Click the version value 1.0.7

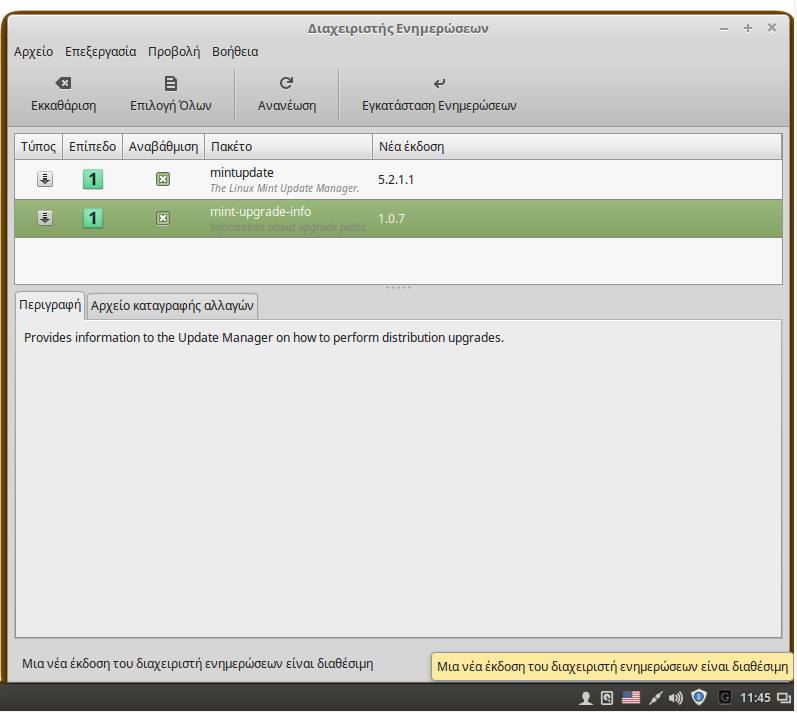pos(391,219)
